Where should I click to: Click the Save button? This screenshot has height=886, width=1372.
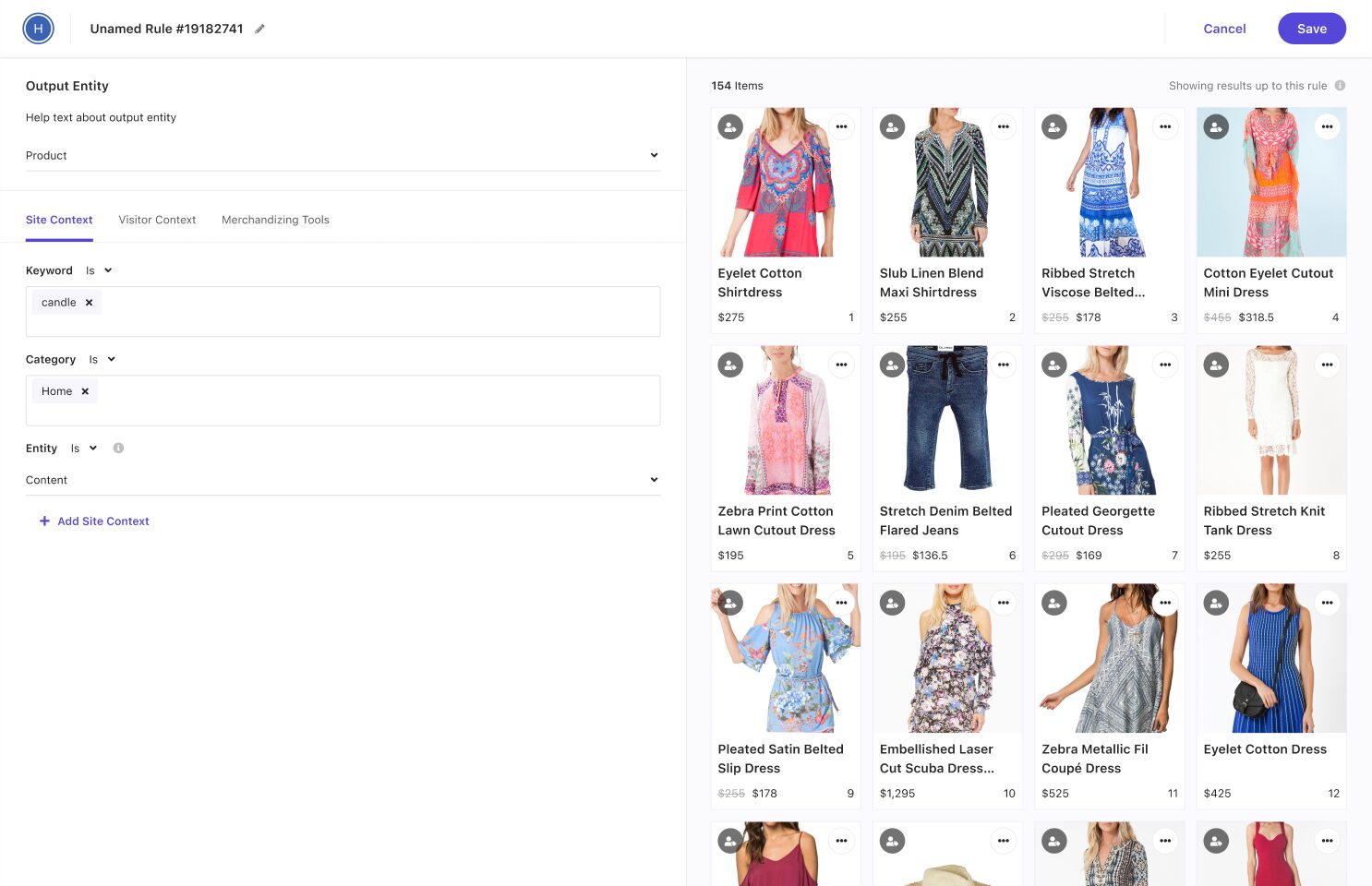(x=1311, y=29)
